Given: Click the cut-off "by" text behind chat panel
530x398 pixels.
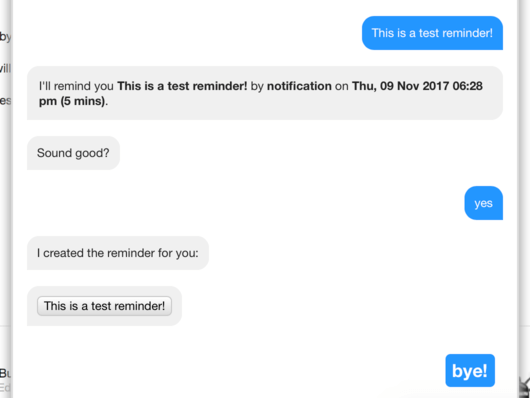Looking at the screenshot, I should [5, 37].
